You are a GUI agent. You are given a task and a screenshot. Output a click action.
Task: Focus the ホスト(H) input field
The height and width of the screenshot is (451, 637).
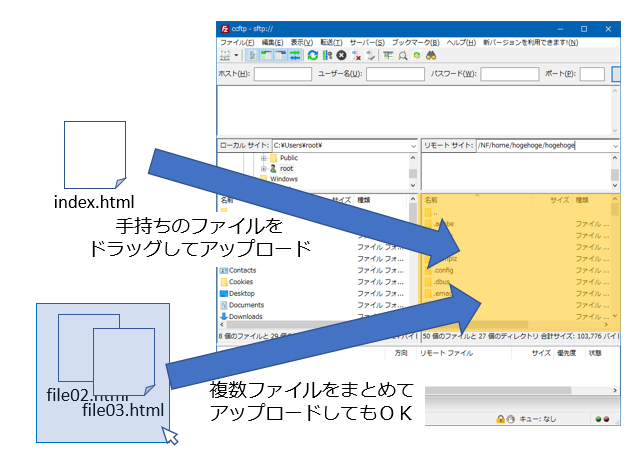pos(283,74)
